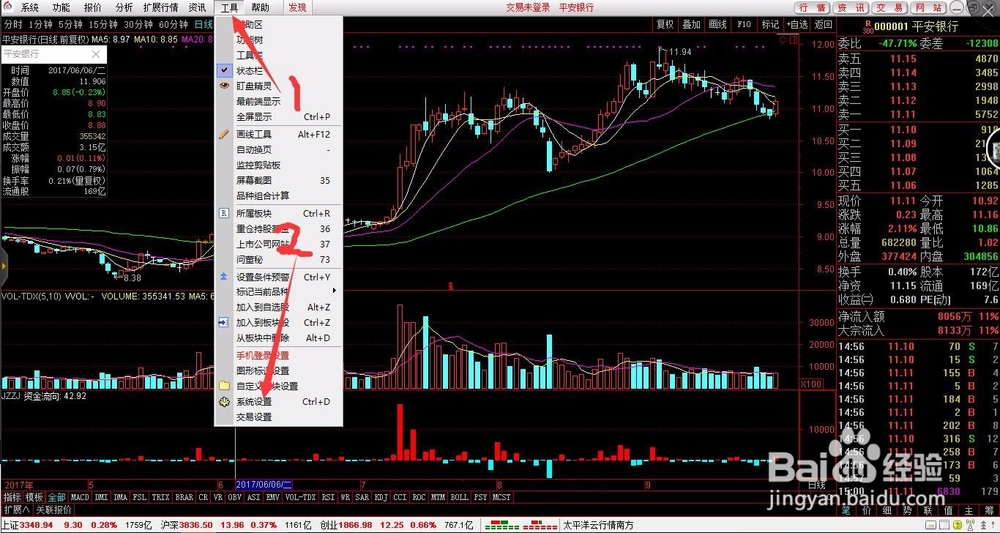Select 问董秘 menu entry
Screen dimensions: 1000x533
click(x=279, y=259)
